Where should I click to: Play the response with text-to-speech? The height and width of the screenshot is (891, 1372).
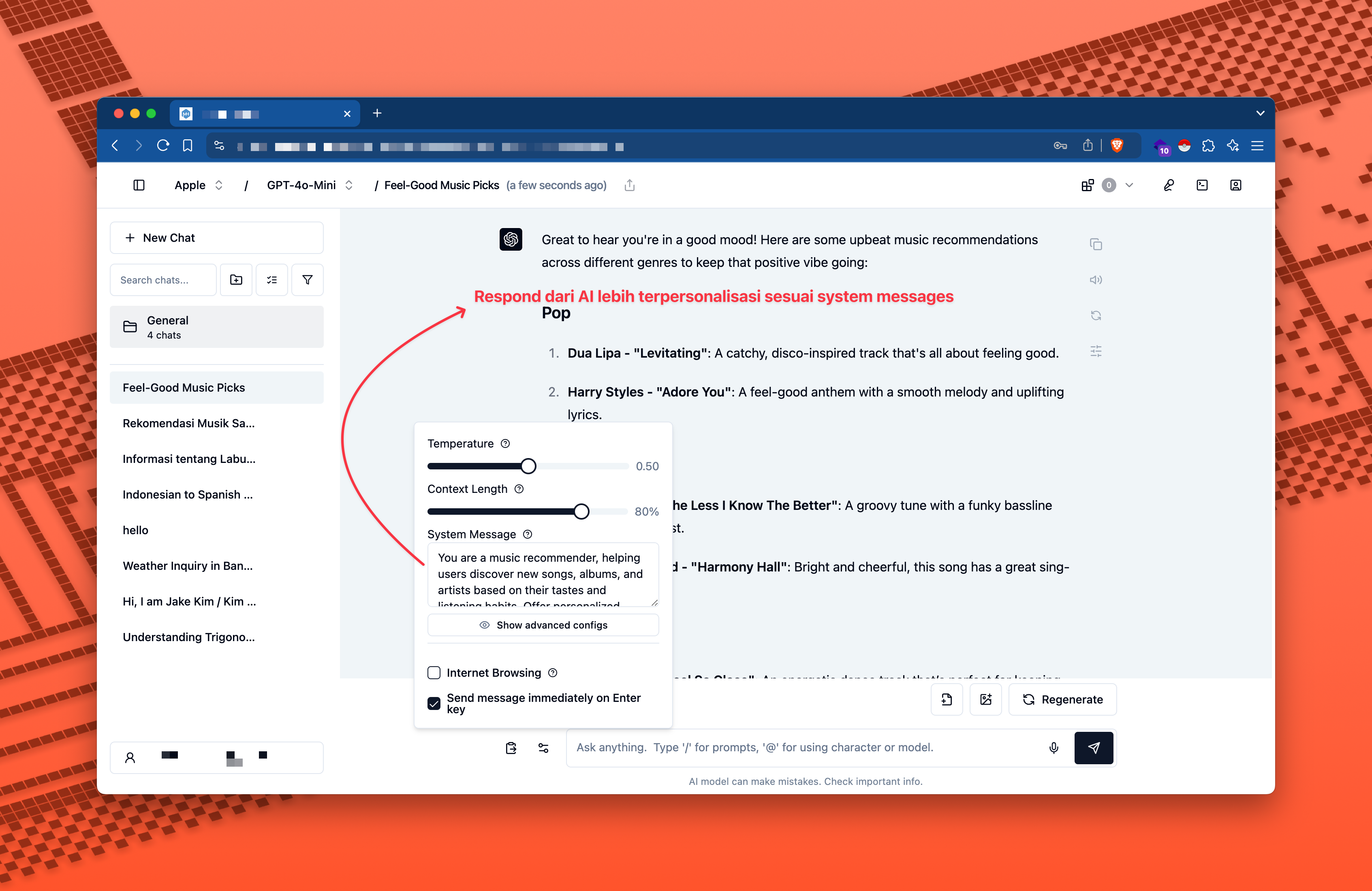click(1096, 280)
